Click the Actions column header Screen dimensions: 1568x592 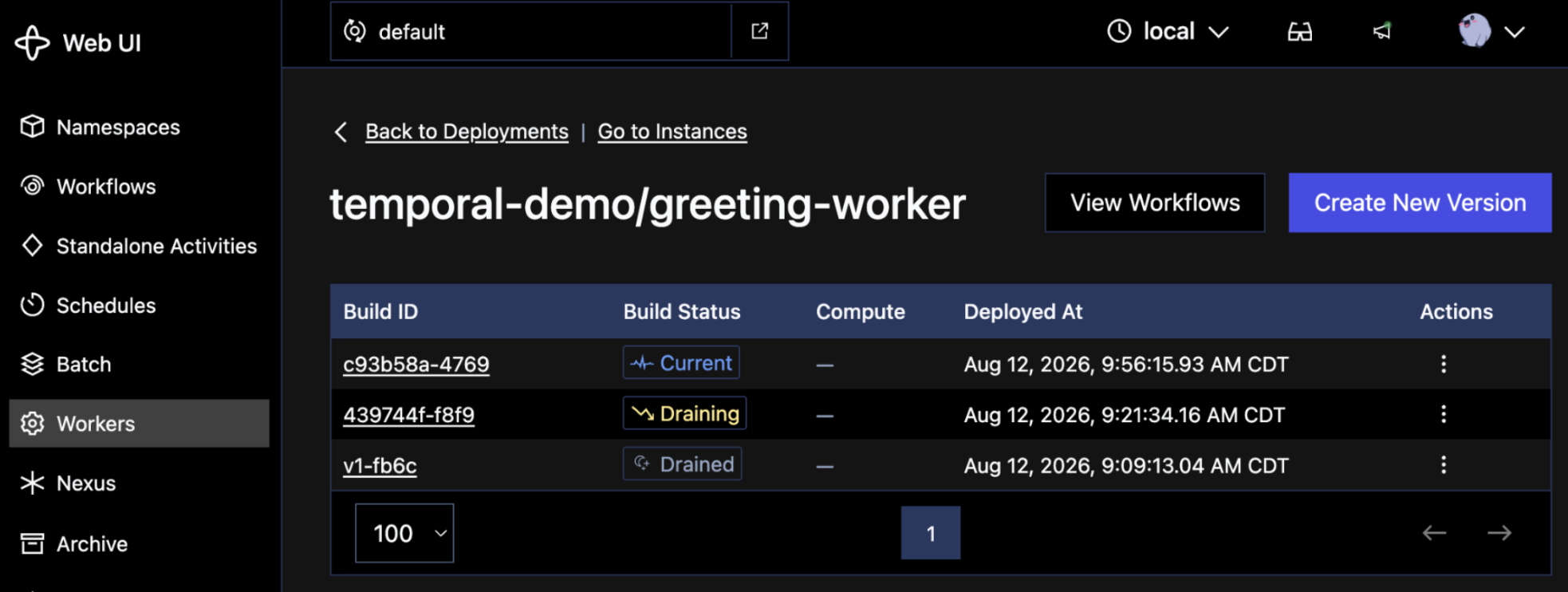click(x=1456, y=312)
